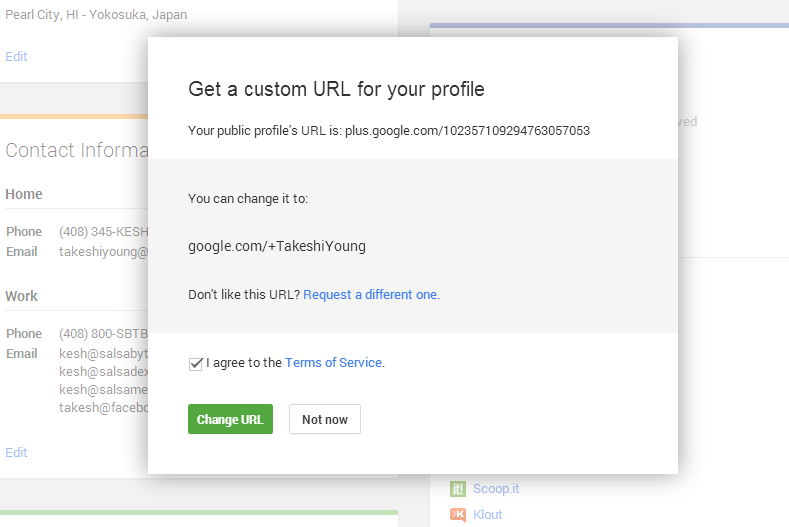Click the work phone (408) 800-SBTB
This screenshot has width=789, height=527.
coord(103,334)
